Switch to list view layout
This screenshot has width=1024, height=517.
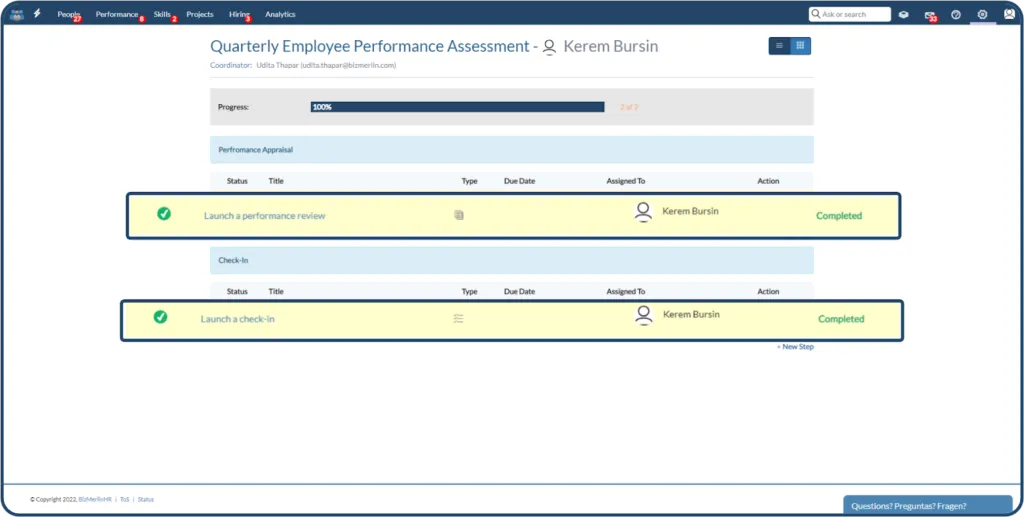[x=779, y=46]
